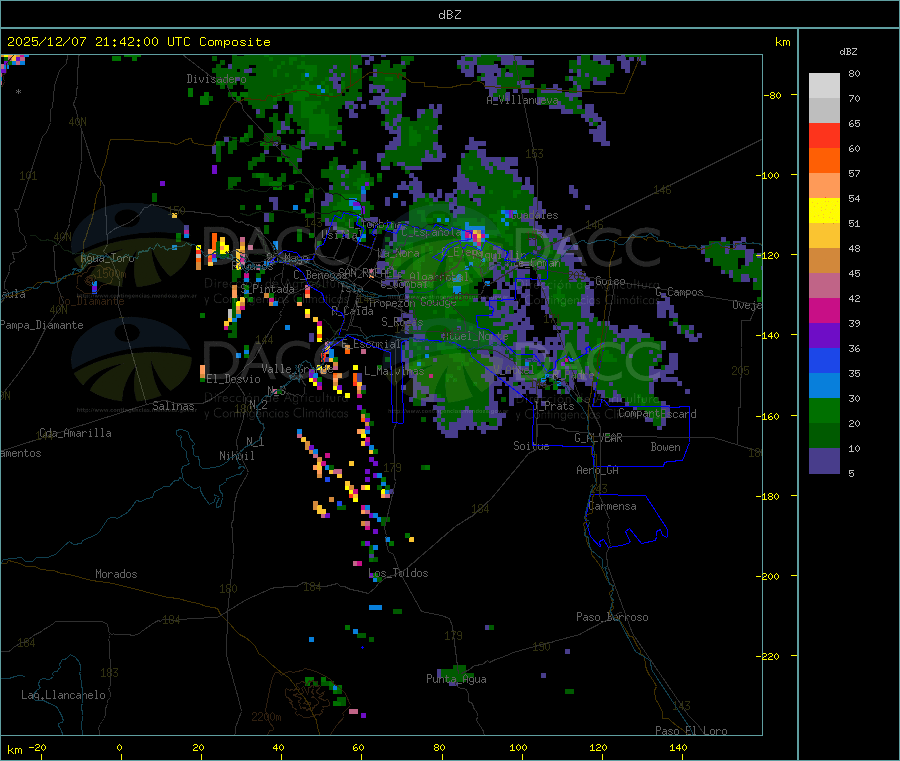Image resolution: width=900 pixels, height=761 pixels.
Task: Click the dBZ title at the top
Action: point(449,15)
